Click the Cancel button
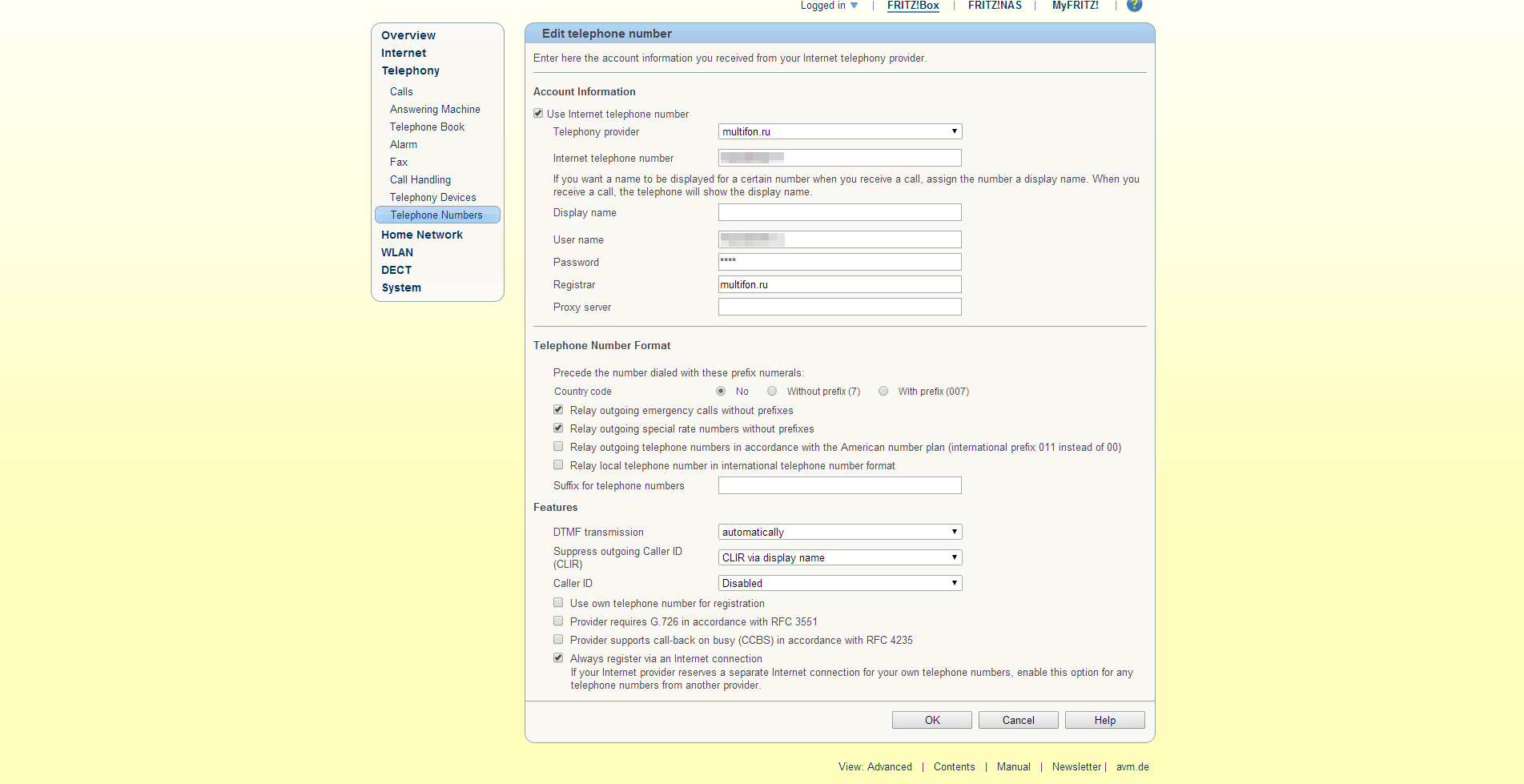1524x784 pixels. click(x=1019, y=720)
